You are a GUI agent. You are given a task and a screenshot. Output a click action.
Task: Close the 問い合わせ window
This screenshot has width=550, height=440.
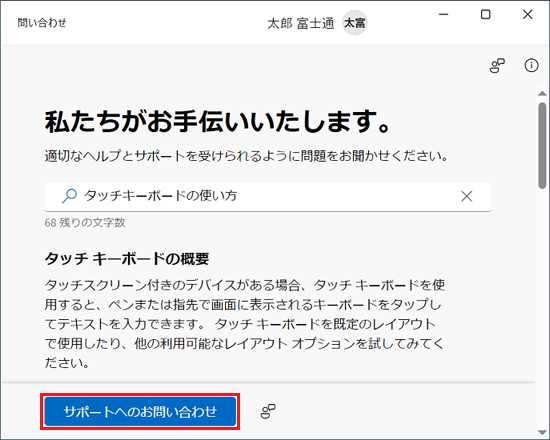coord(528,14)
